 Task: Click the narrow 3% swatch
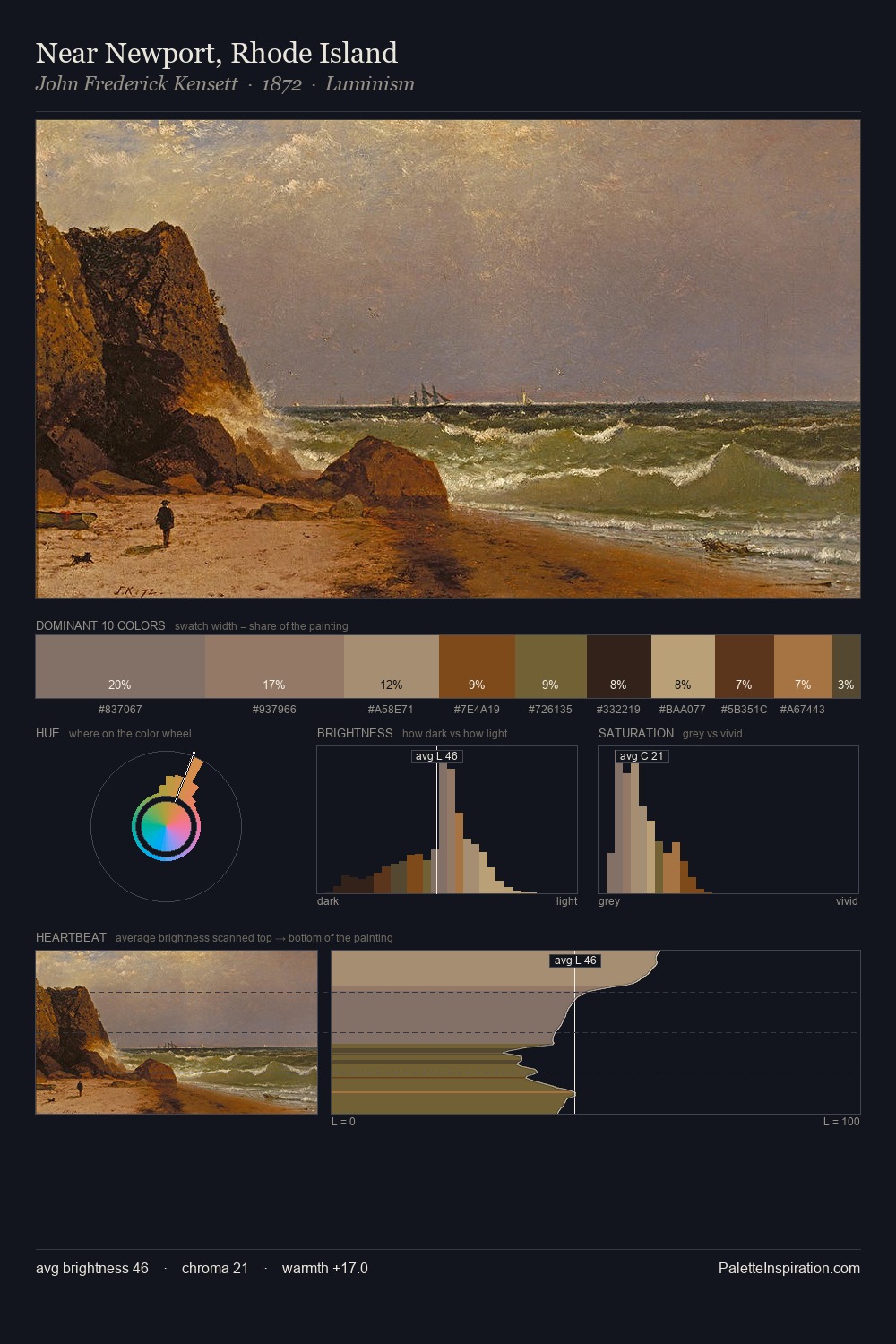pos(846,666)
